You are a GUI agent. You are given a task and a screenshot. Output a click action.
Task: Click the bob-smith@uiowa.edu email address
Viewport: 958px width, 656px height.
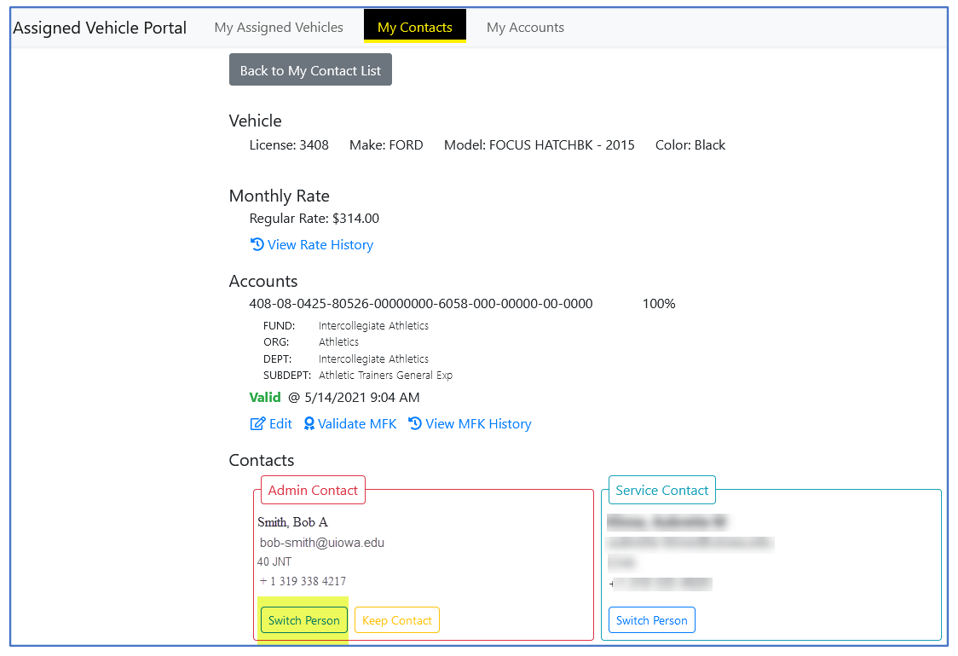[x=322, y=543]
